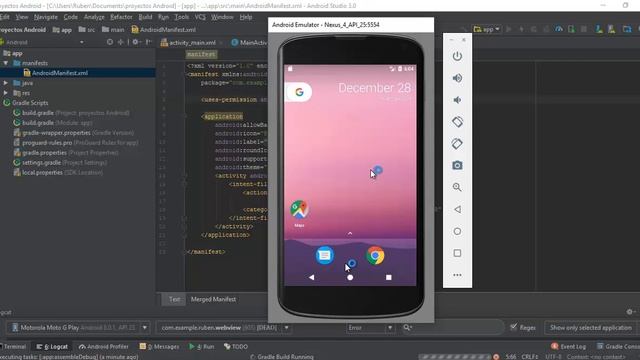
Task: Open app drawer with the up chevron
Action: 350,233
